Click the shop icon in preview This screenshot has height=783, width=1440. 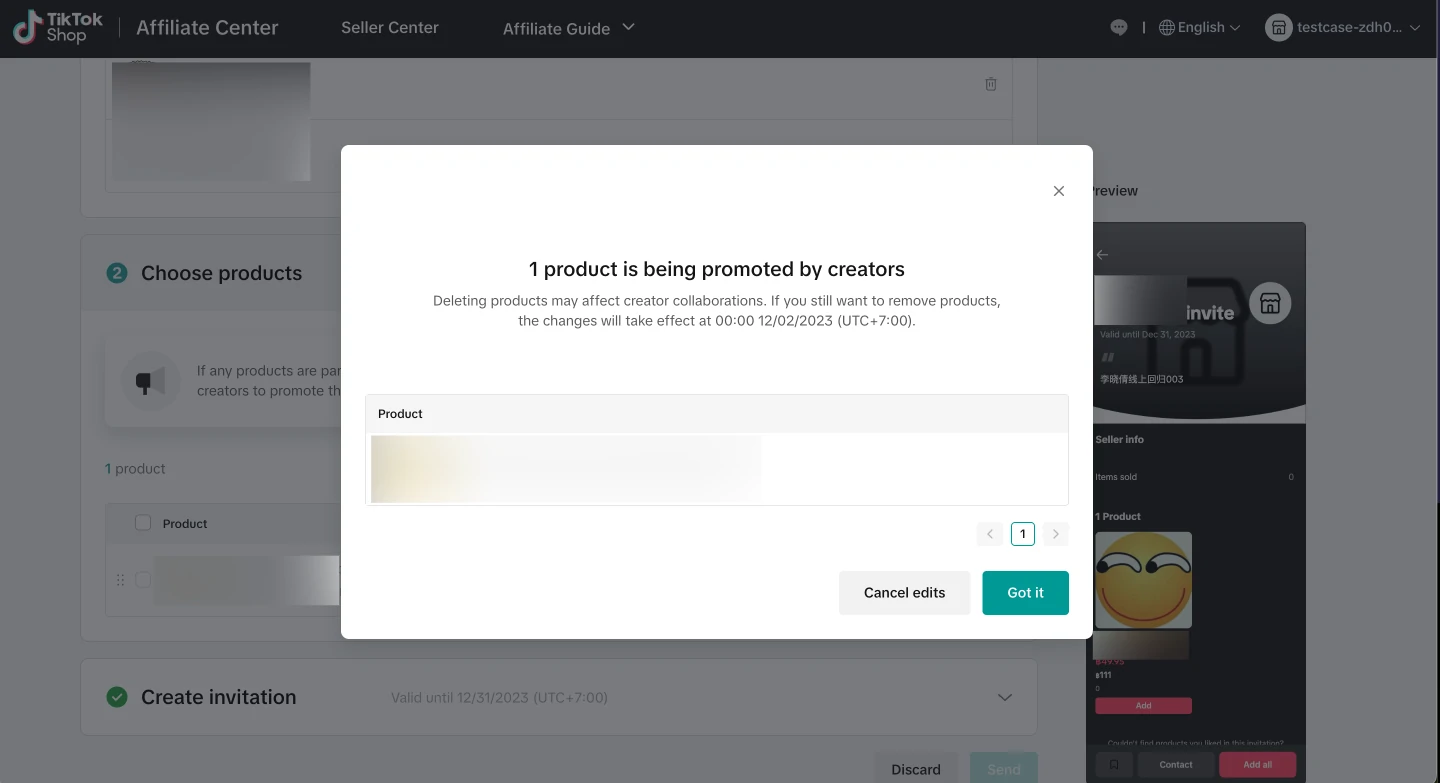(x=1270, y=303)
